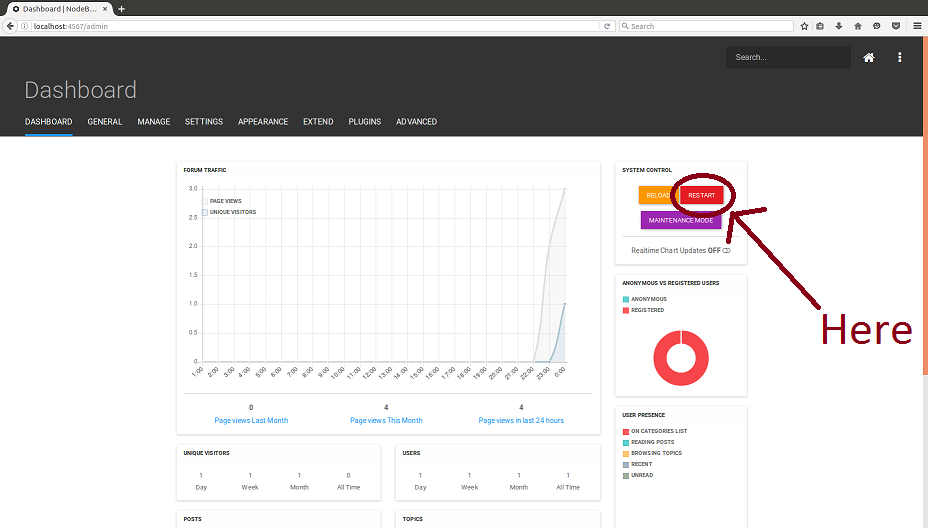This screenshot has height=528, width=928.
Task: Reload the page with the refresh icon
Action: click(607, 26)
